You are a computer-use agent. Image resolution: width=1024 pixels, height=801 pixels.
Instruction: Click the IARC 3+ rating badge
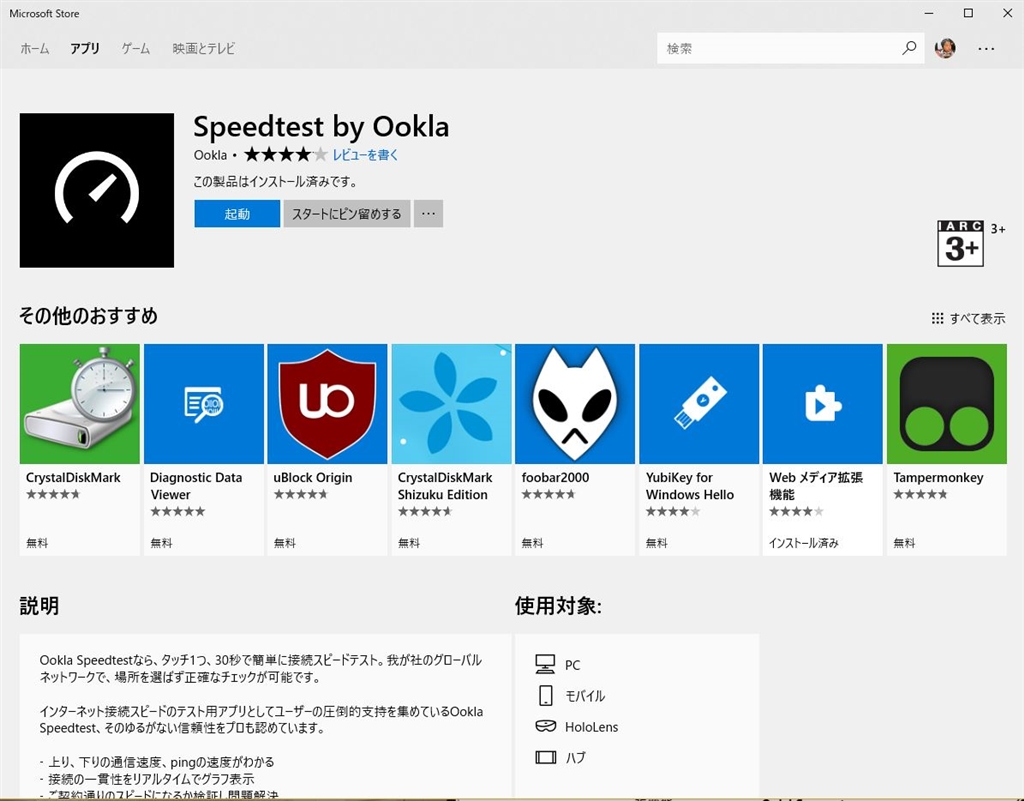(x=960, y=243)
